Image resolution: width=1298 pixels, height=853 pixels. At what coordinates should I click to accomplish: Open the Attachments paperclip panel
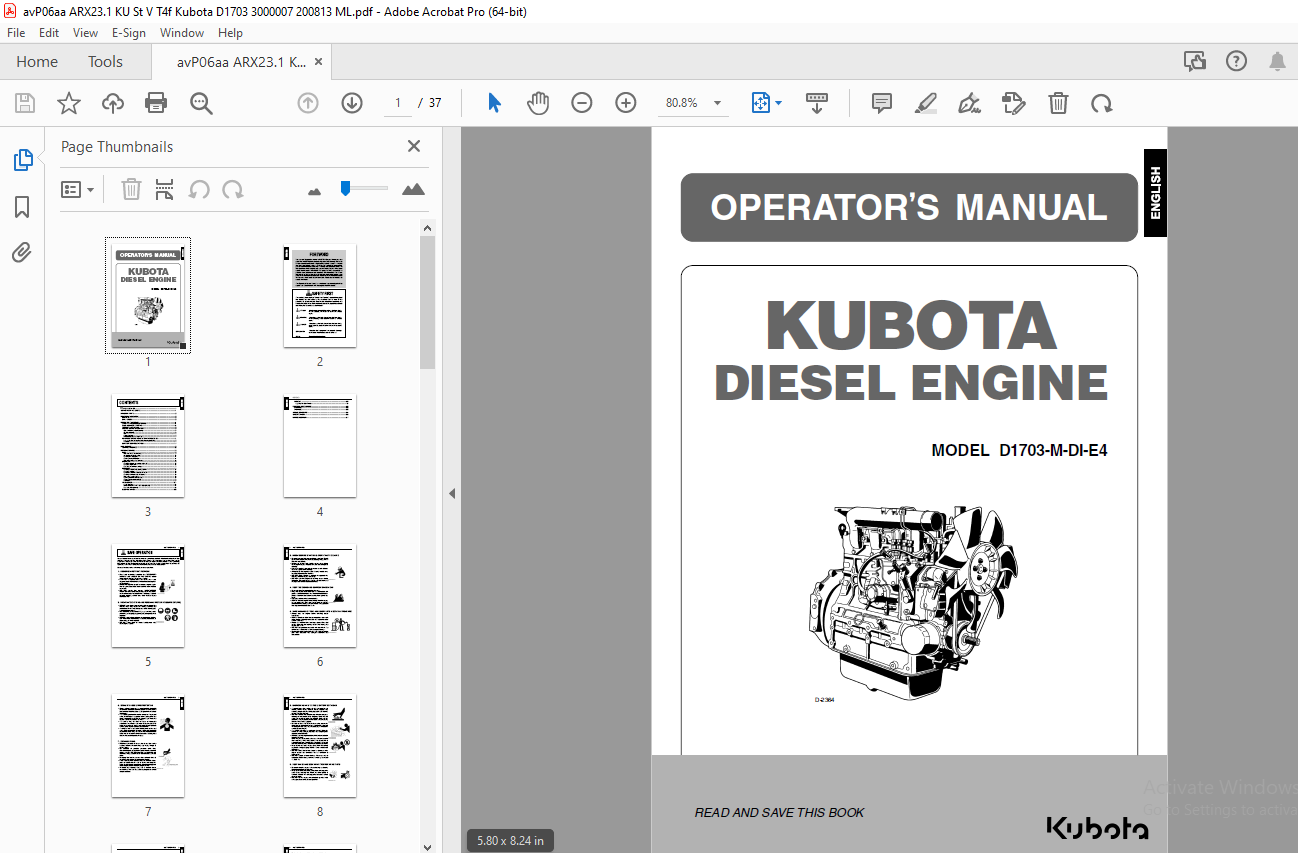(x=22, y=252)
